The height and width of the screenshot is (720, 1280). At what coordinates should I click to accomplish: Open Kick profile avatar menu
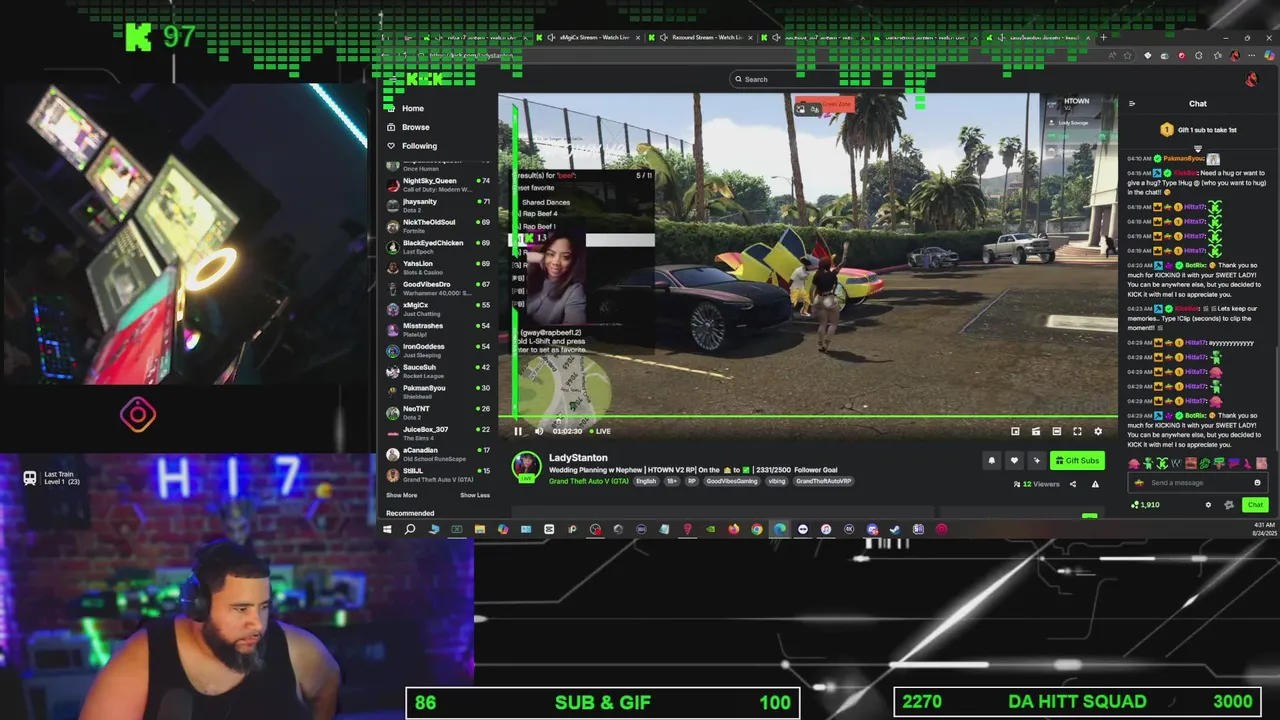[1251, 79]
